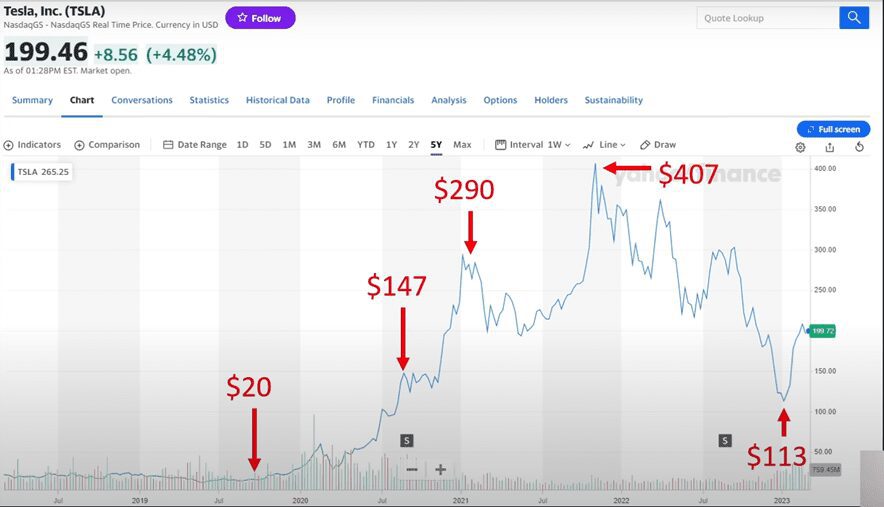Choose the YTD range option
The height and width of the screenshot is (507, 884).
(x=366, y=145)
